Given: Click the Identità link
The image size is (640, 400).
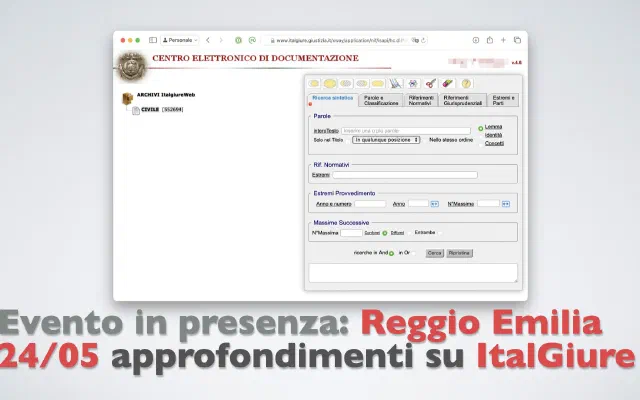Looking at the screenshot, I should click(493, 135).
